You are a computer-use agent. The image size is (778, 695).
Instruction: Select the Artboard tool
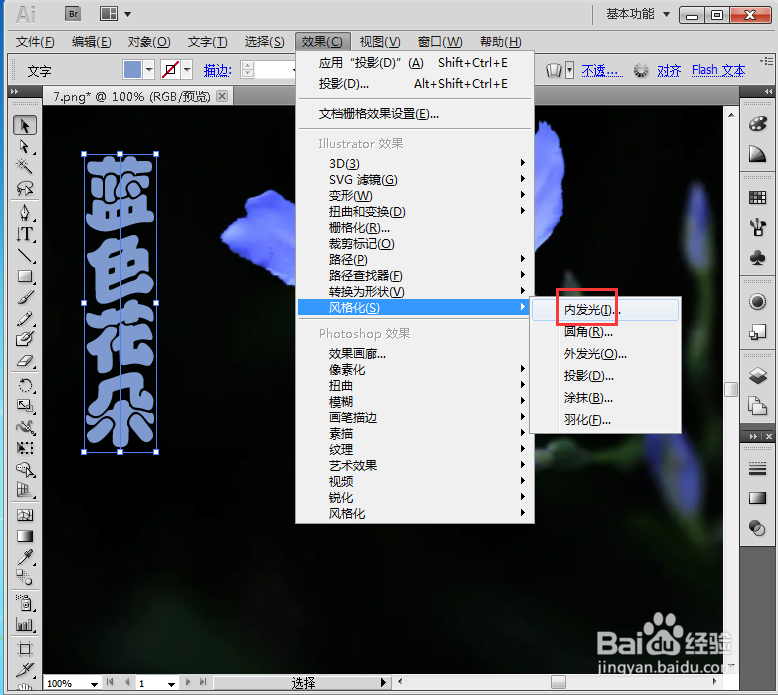24,649
